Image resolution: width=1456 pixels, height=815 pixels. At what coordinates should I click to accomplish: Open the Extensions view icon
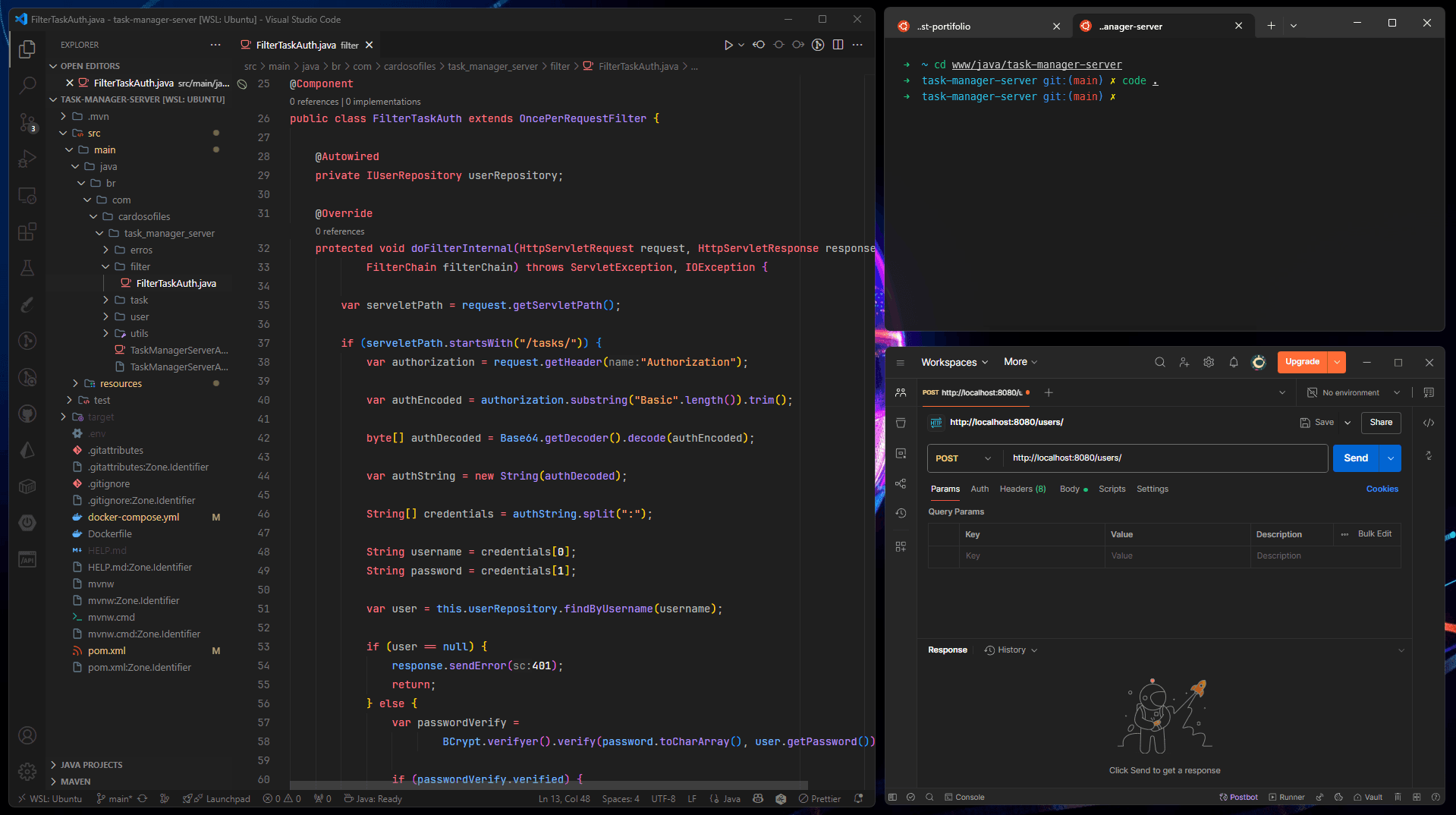tap(27, 231)
